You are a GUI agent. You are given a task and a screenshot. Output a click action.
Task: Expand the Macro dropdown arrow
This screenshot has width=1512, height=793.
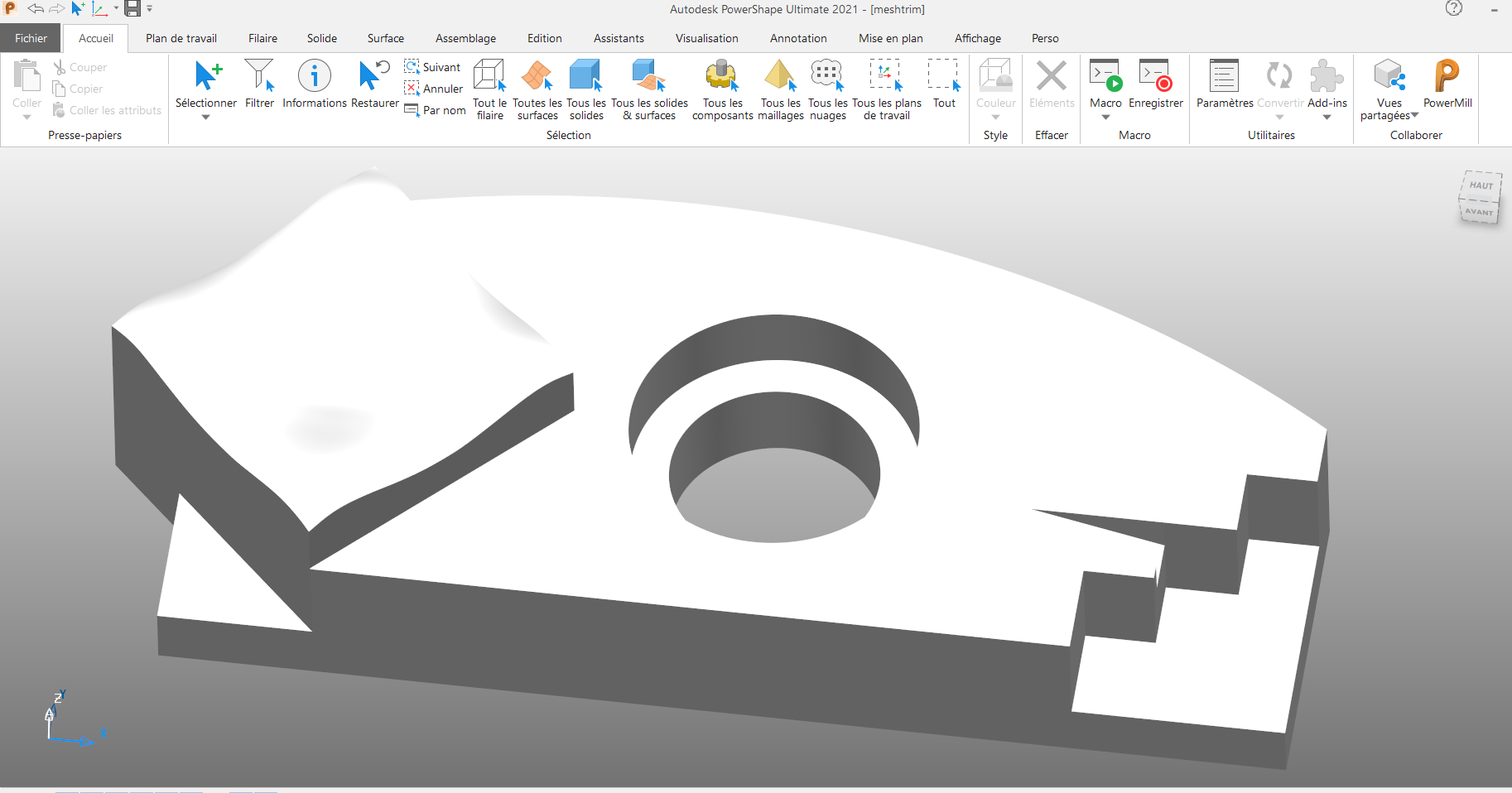coord(1105,118)
